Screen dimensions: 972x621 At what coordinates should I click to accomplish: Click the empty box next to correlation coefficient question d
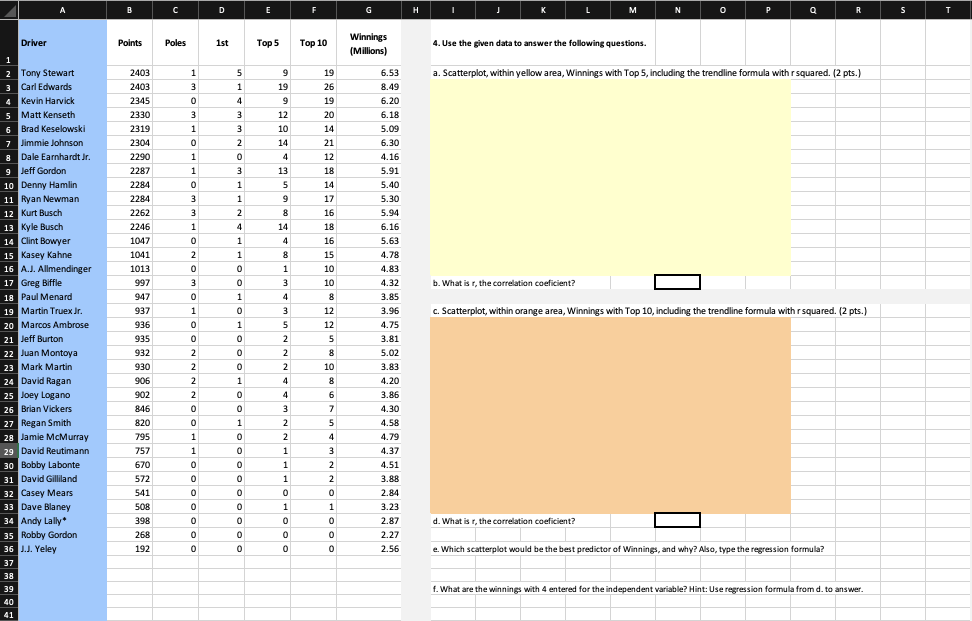[676, 520]
